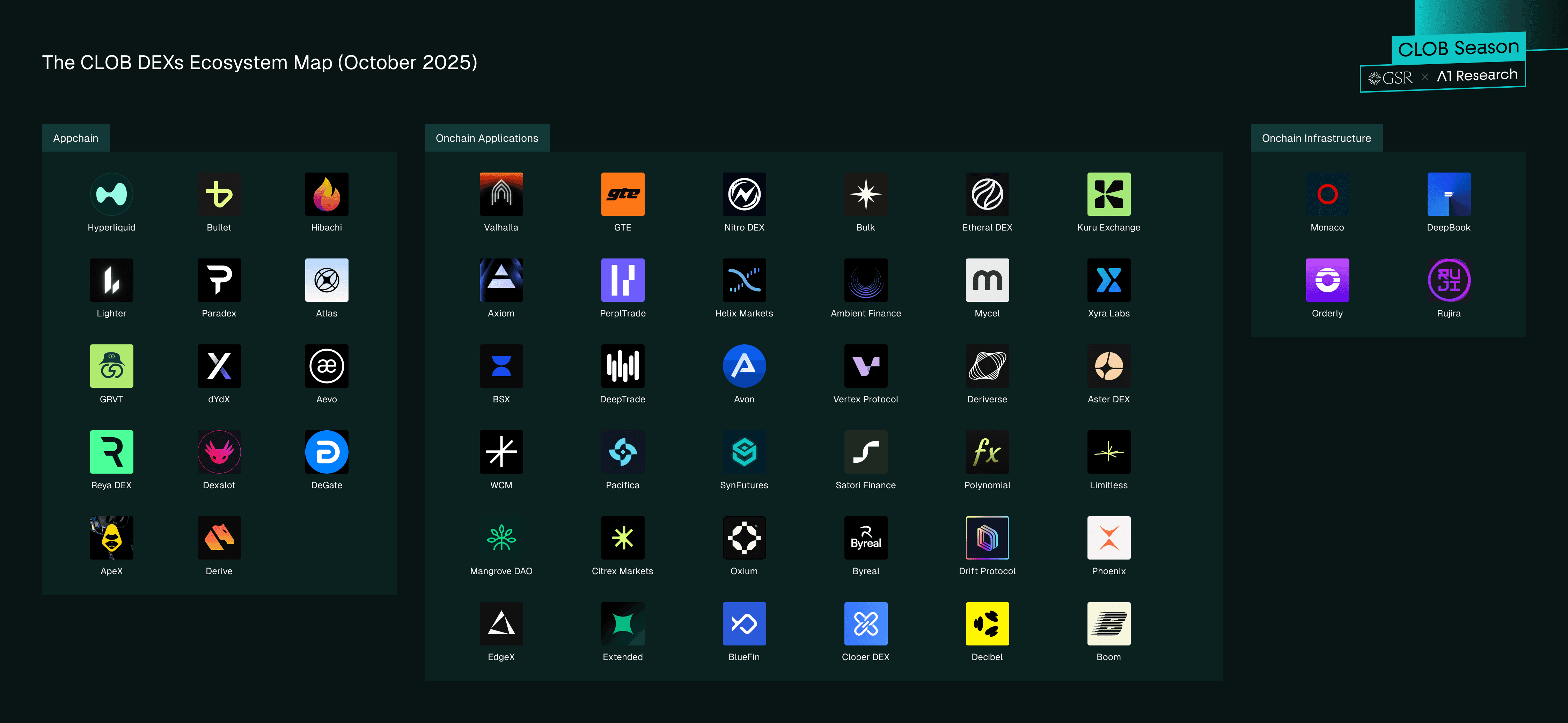Select the WCM logo icon
The image size is (1568, 723).
(501, 452)
